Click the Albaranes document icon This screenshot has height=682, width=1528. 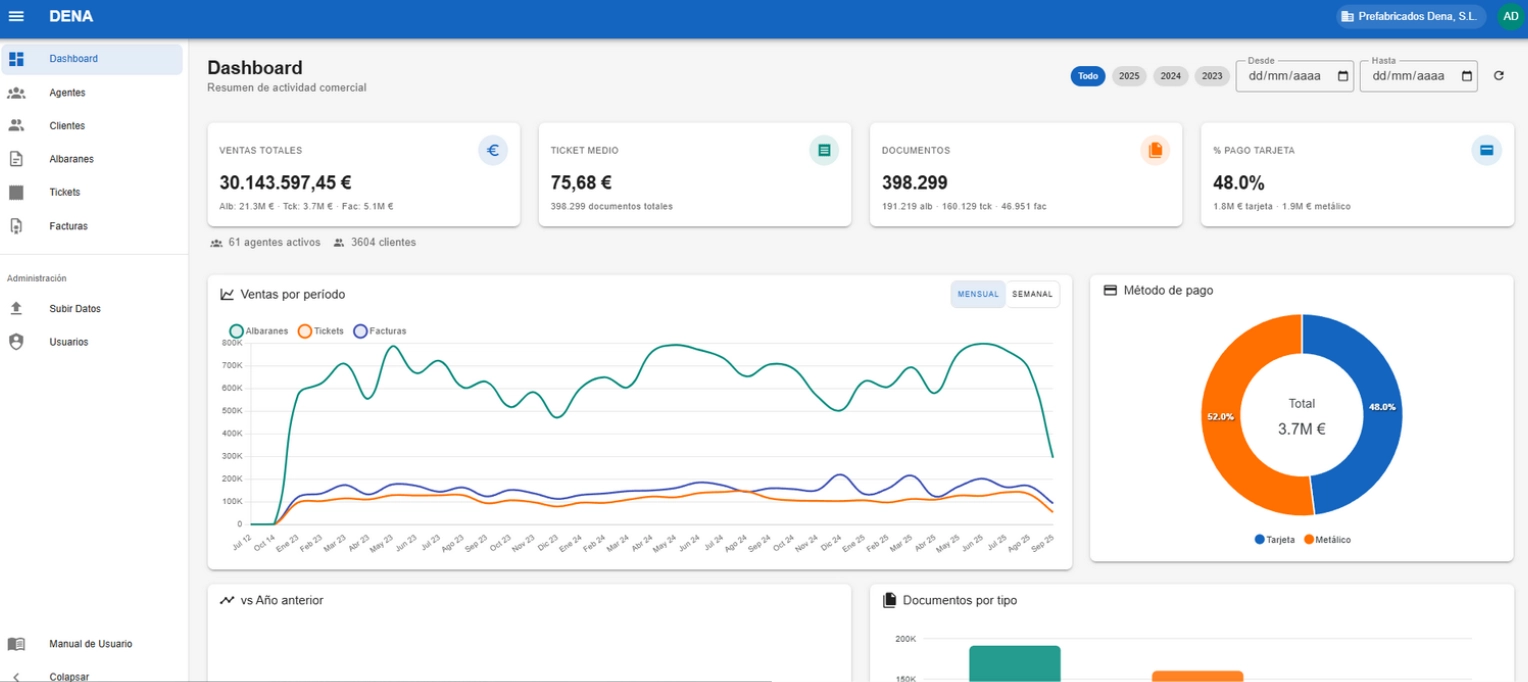click(16, 159)
